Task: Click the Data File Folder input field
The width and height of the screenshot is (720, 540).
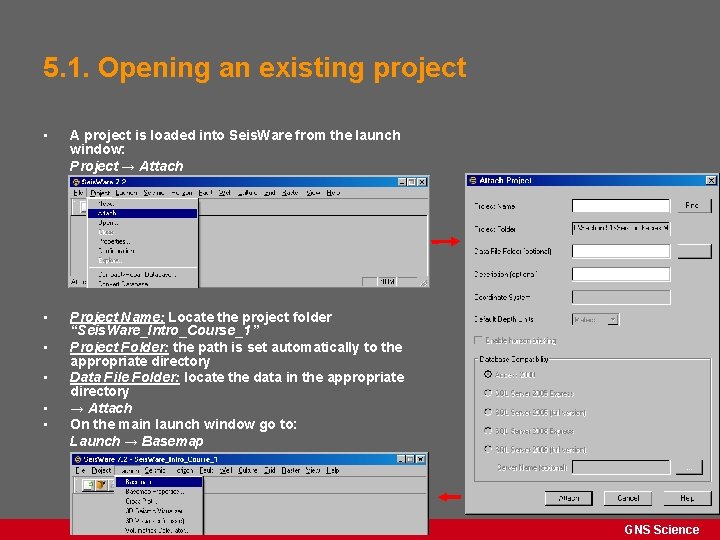Action: pyautogui.click(x=621, y=251)
